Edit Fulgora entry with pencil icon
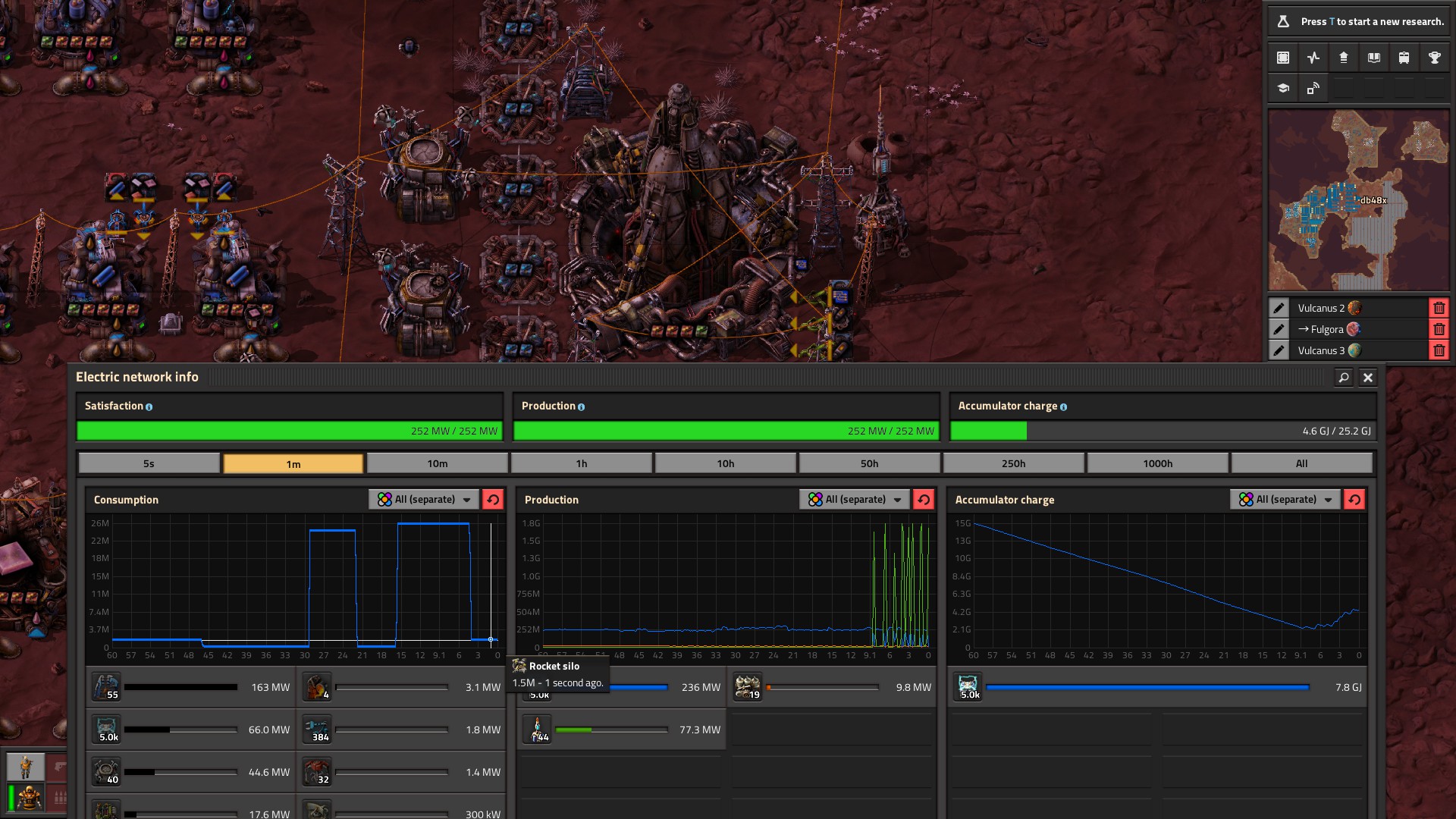 click(x=1279, y=329)
